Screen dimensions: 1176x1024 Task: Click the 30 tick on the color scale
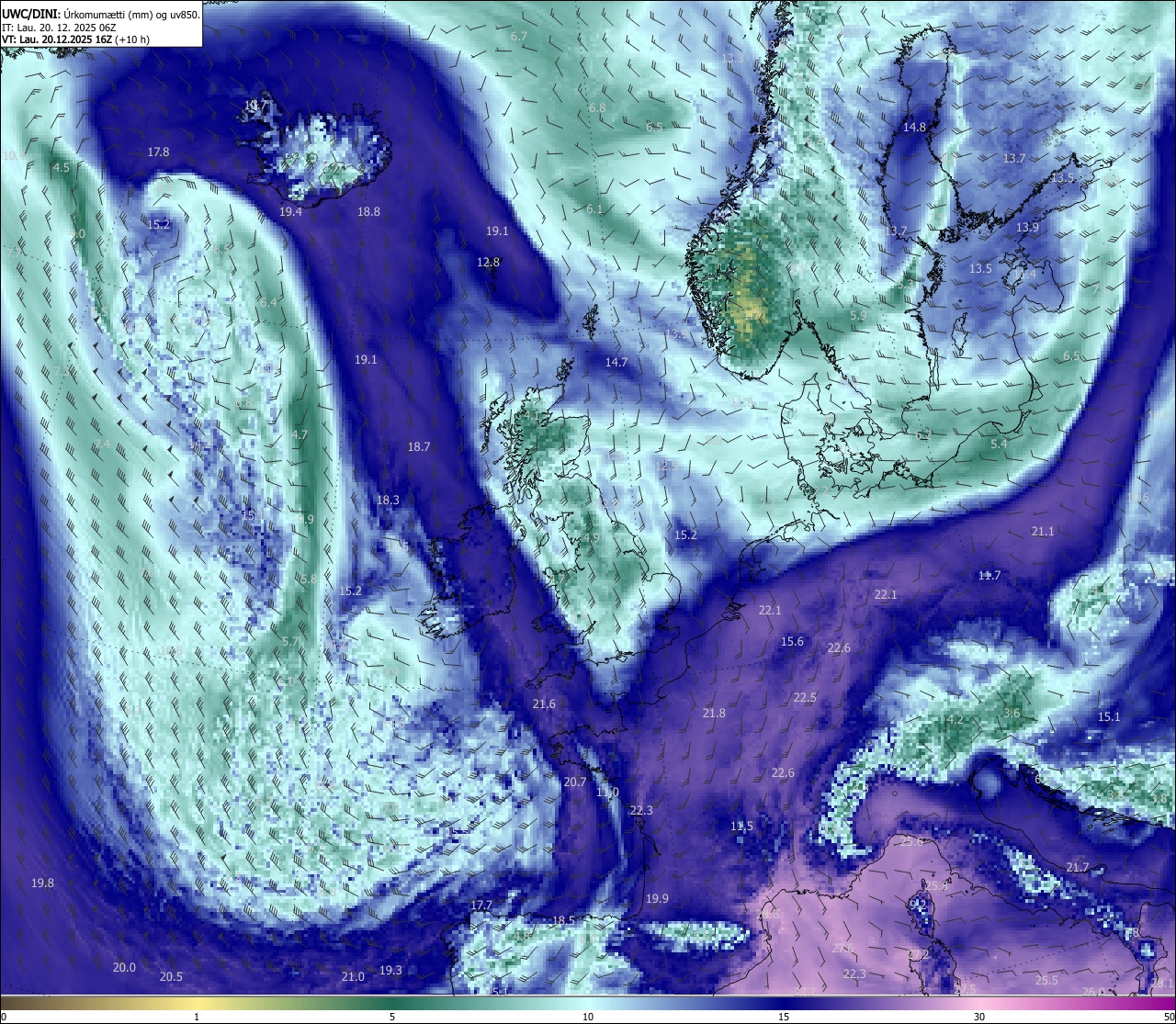[979, 1016]
